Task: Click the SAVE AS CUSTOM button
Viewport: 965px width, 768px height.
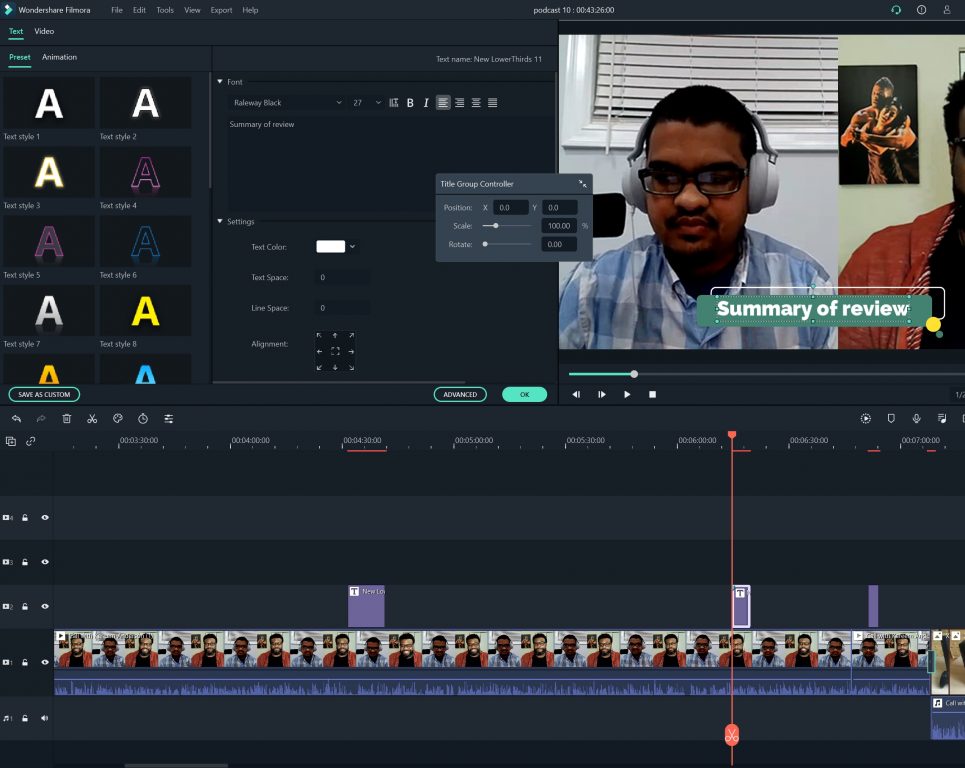Action: pos(44,394)
